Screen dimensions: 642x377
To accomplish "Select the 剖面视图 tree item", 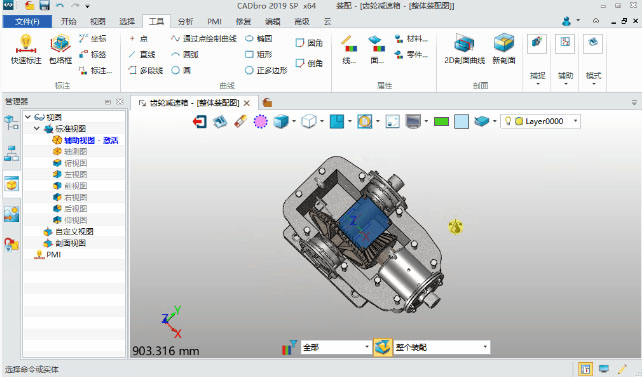I will [65, 243].
